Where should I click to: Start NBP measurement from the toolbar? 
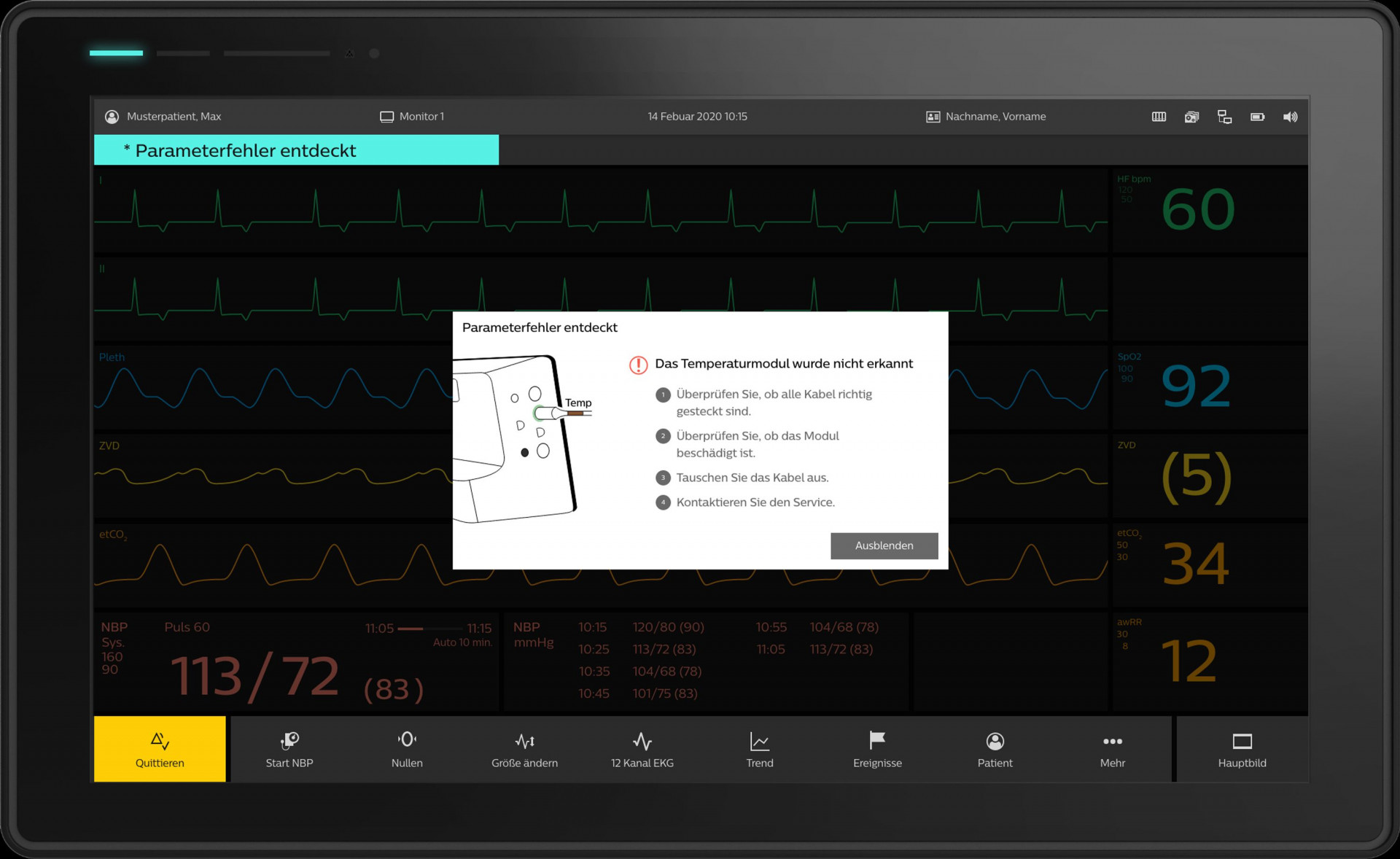[289, 749]
